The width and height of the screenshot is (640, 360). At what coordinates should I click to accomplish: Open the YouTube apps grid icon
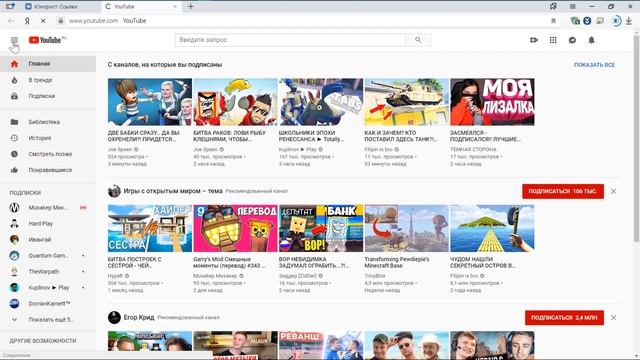pos(553,40)
